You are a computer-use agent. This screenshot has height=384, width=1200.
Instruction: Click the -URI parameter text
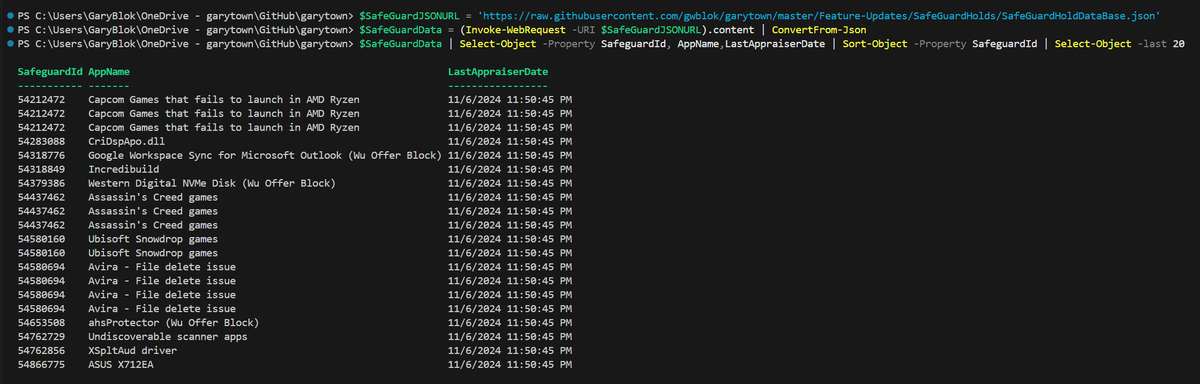(x=583, y=31)
